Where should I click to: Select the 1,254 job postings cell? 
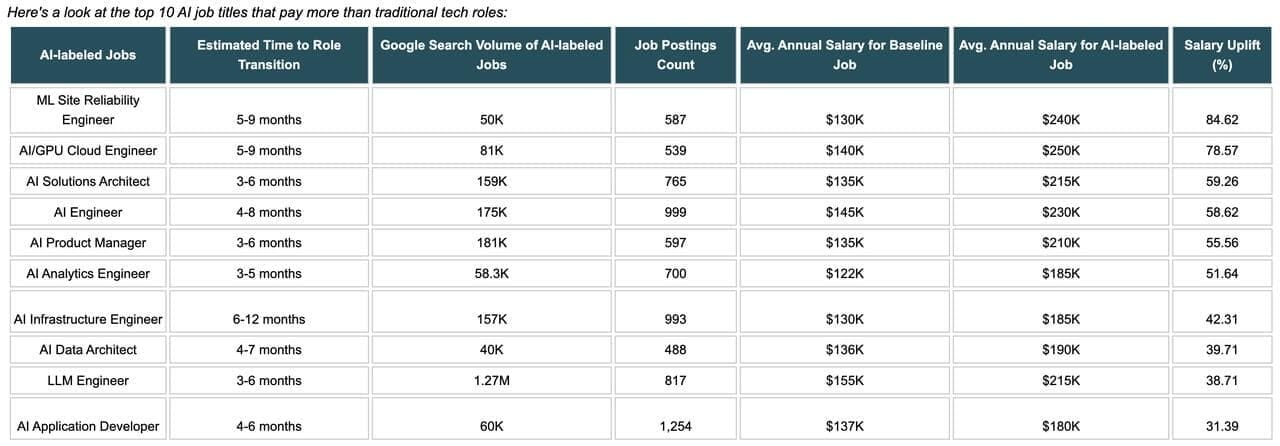coord(675,426)
